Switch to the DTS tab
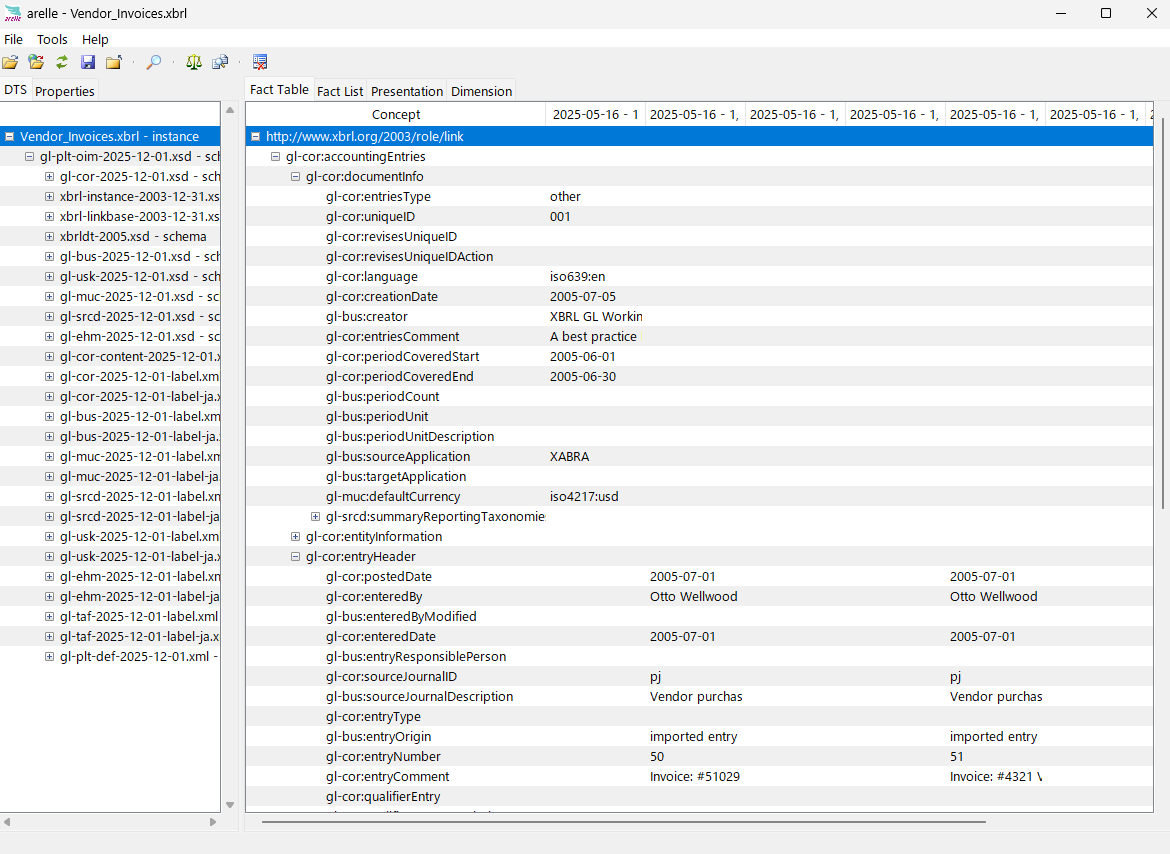Screen dimensions: 1170x854 tap(15, 90)
